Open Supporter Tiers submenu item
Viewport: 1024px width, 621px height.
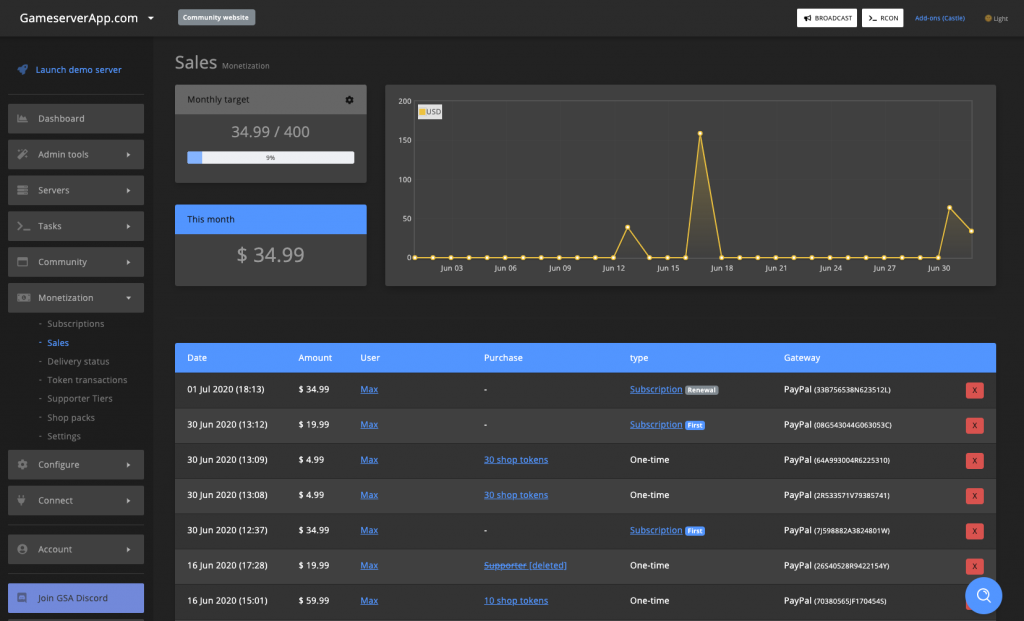(x=80, y=398)
